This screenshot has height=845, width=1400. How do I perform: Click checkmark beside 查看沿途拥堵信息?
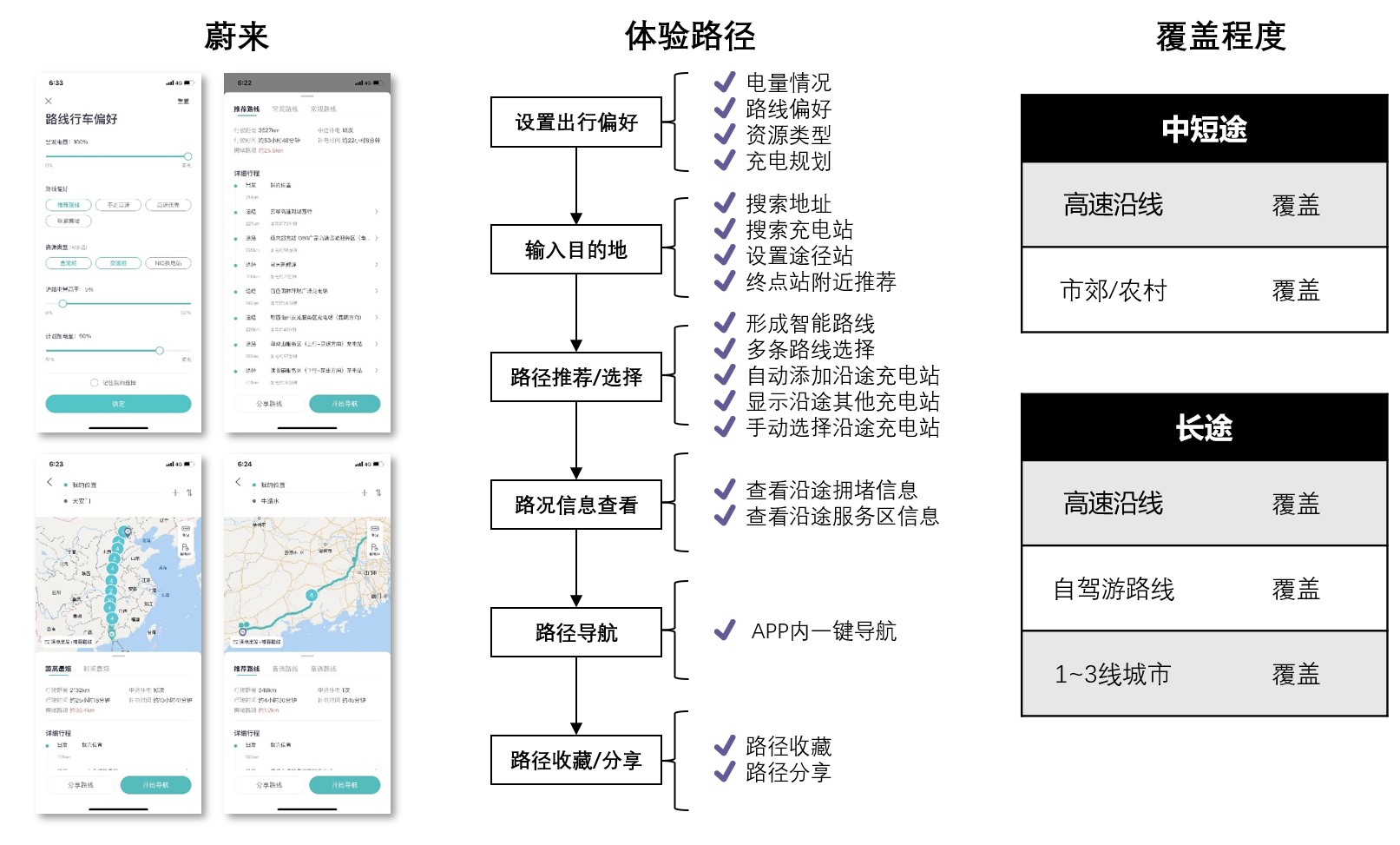click(725, 490)
